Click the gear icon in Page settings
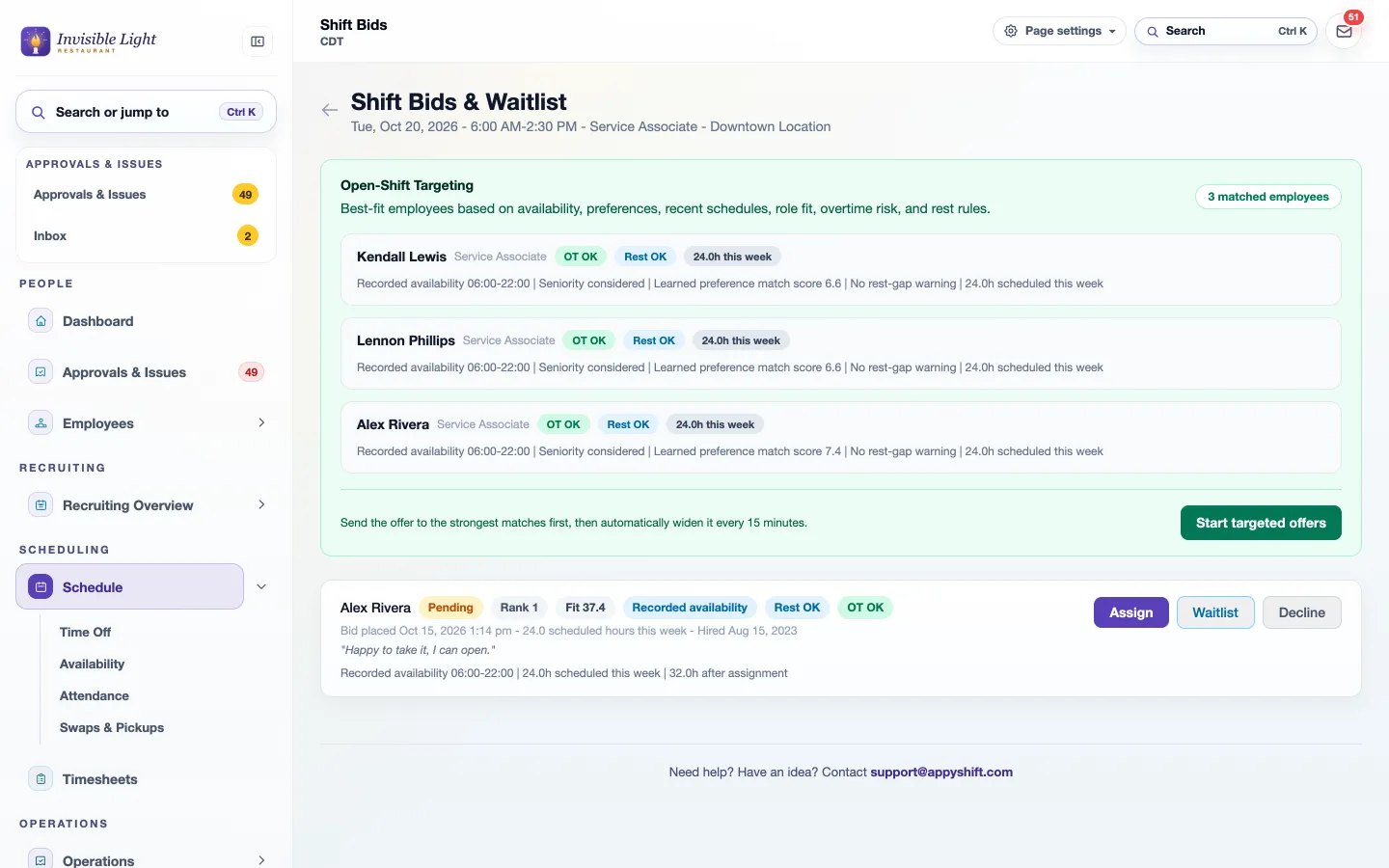 point(1011,31)
